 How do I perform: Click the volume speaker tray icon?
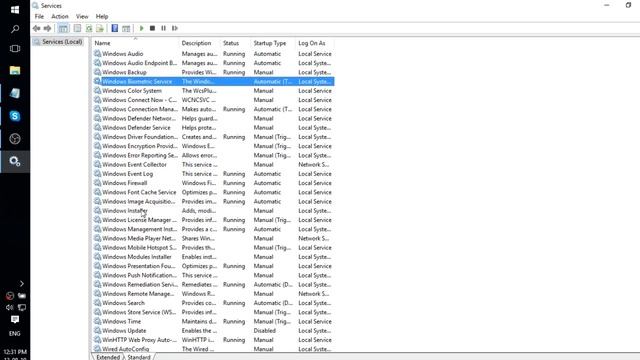coord(9,307)
